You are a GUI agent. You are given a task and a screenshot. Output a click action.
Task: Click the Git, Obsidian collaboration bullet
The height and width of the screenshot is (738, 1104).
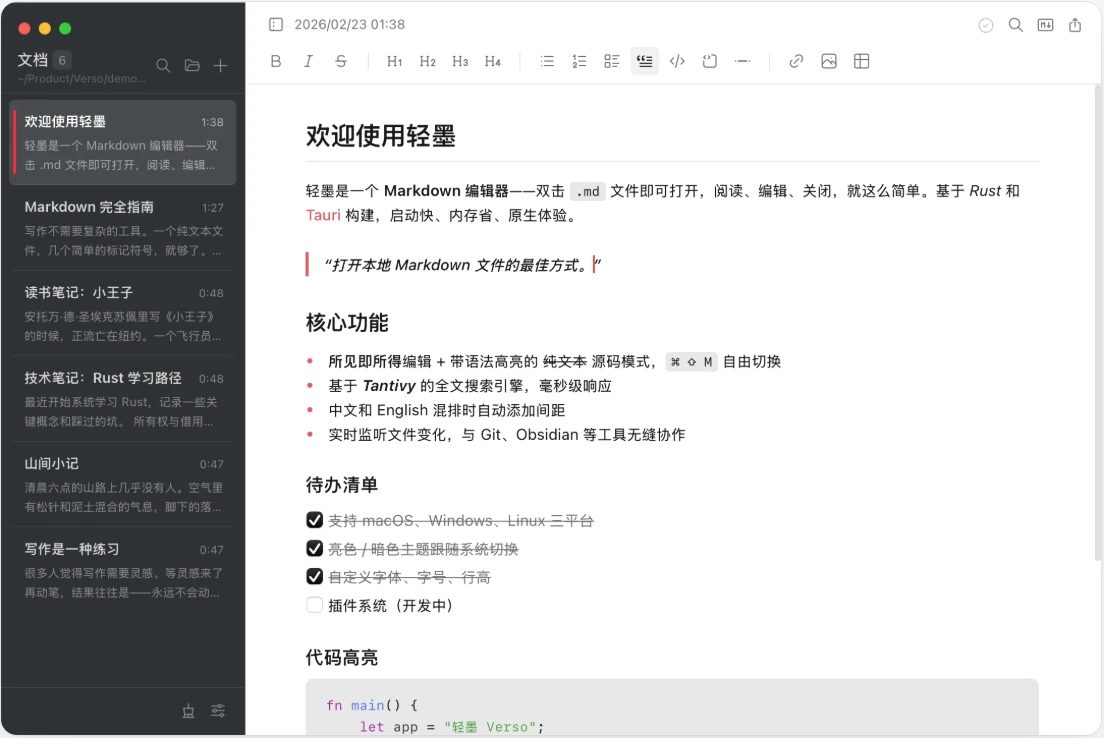pos(506,434)
